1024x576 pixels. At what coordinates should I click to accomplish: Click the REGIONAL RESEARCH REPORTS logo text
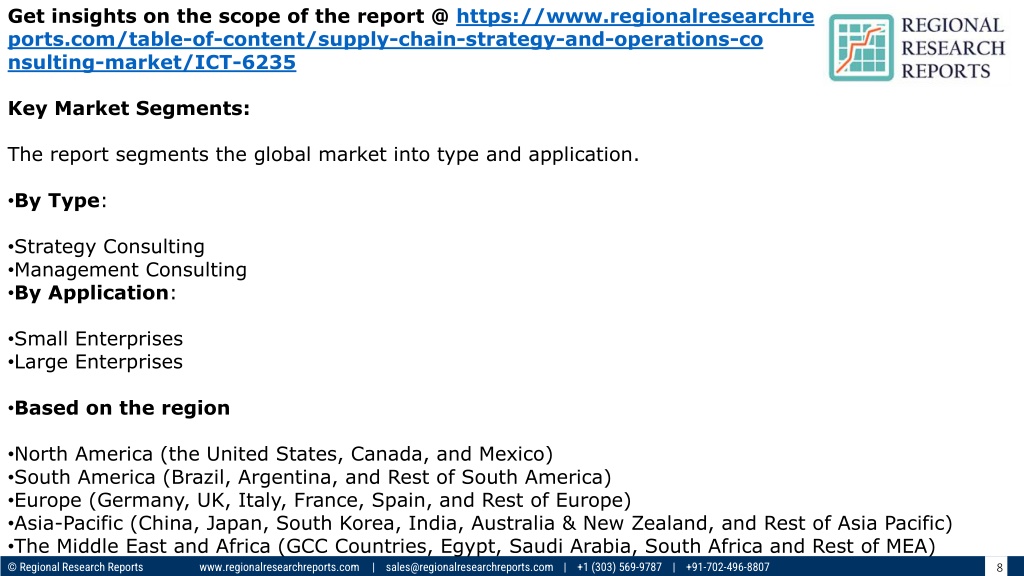pos(952,47)
